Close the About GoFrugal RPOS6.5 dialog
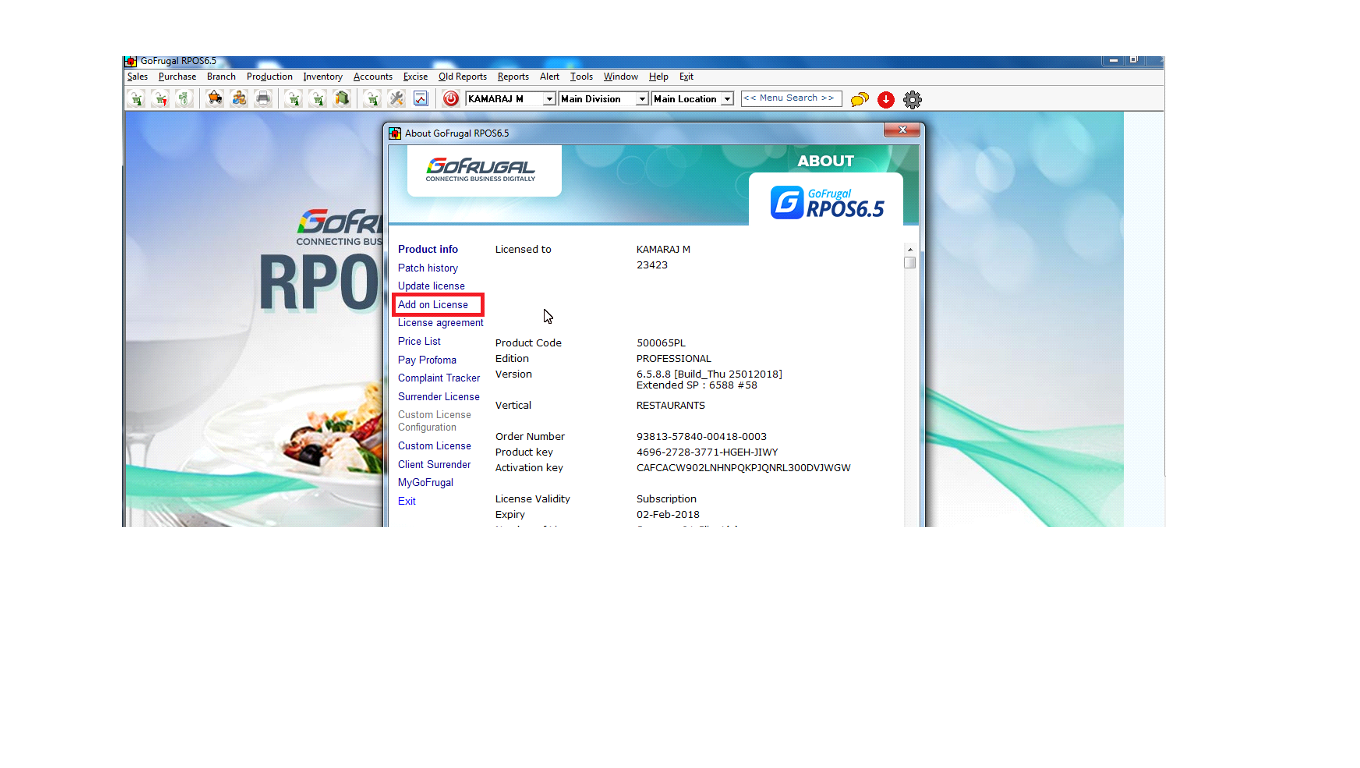Viewport: 1360px width, 768px height. (902, 130)
